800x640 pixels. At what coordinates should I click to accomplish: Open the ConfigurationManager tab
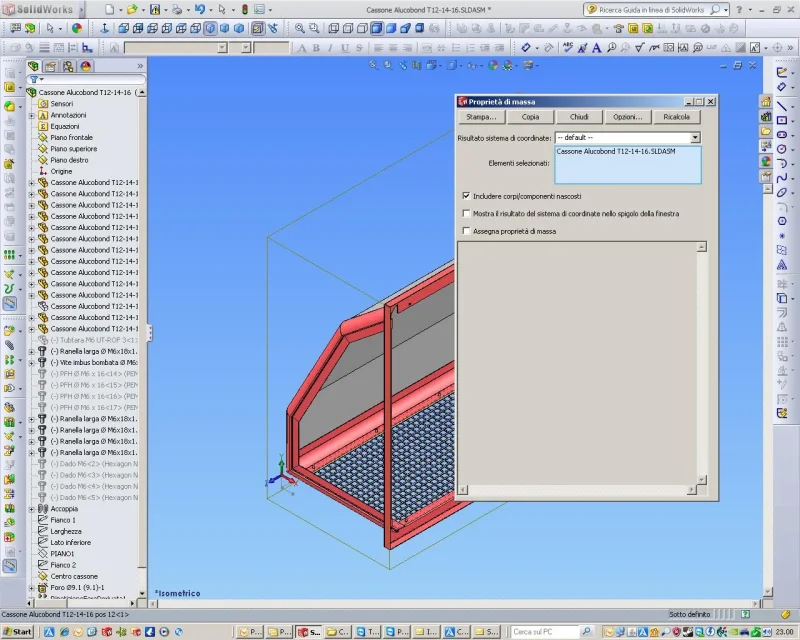coord(68,66)
